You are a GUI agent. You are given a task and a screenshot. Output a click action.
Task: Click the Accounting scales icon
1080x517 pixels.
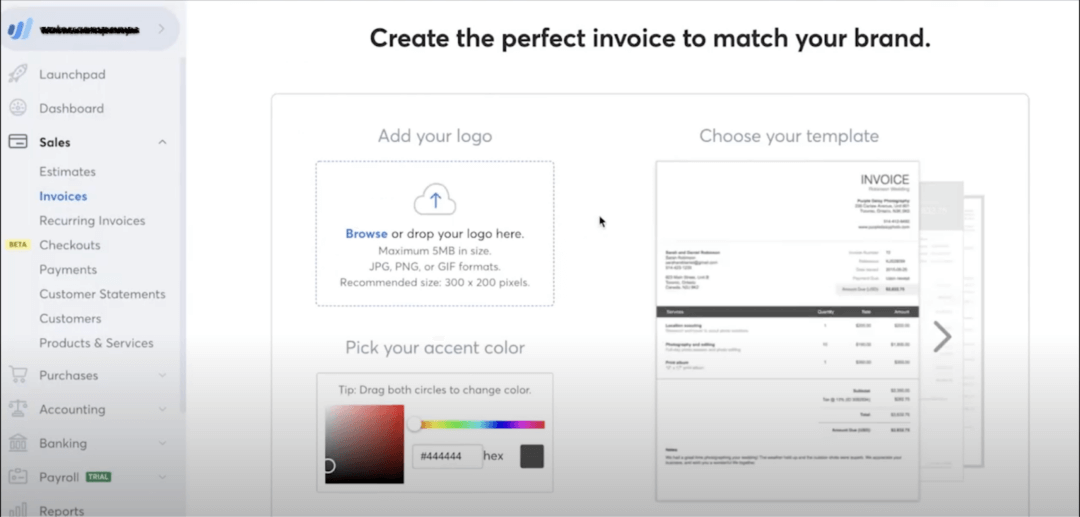click(18, 410)
